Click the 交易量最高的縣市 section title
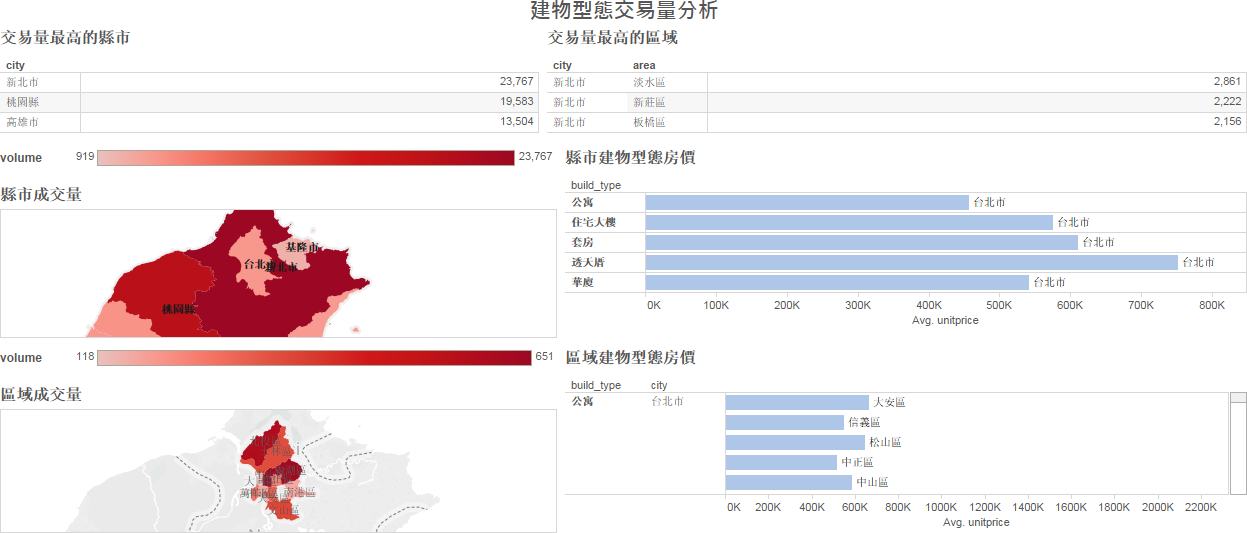The height and width of the screenshot is (533, 1247). [65, 38]
